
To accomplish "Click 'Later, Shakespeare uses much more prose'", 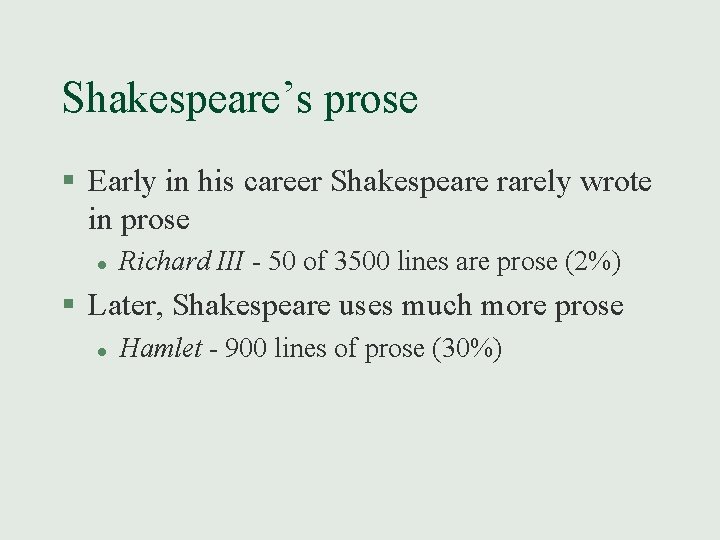I will pyautogui.click(x=355, y=306).
